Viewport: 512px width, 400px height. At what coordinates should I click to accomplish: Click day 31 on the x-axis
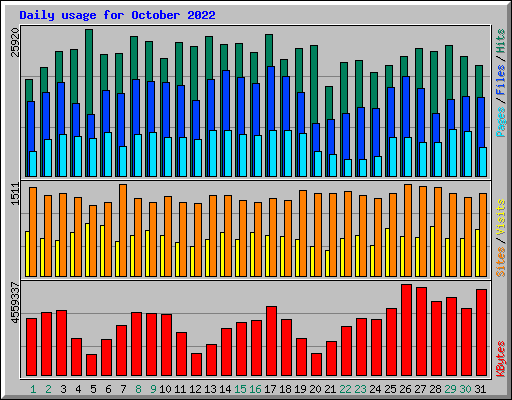(480, 389)
